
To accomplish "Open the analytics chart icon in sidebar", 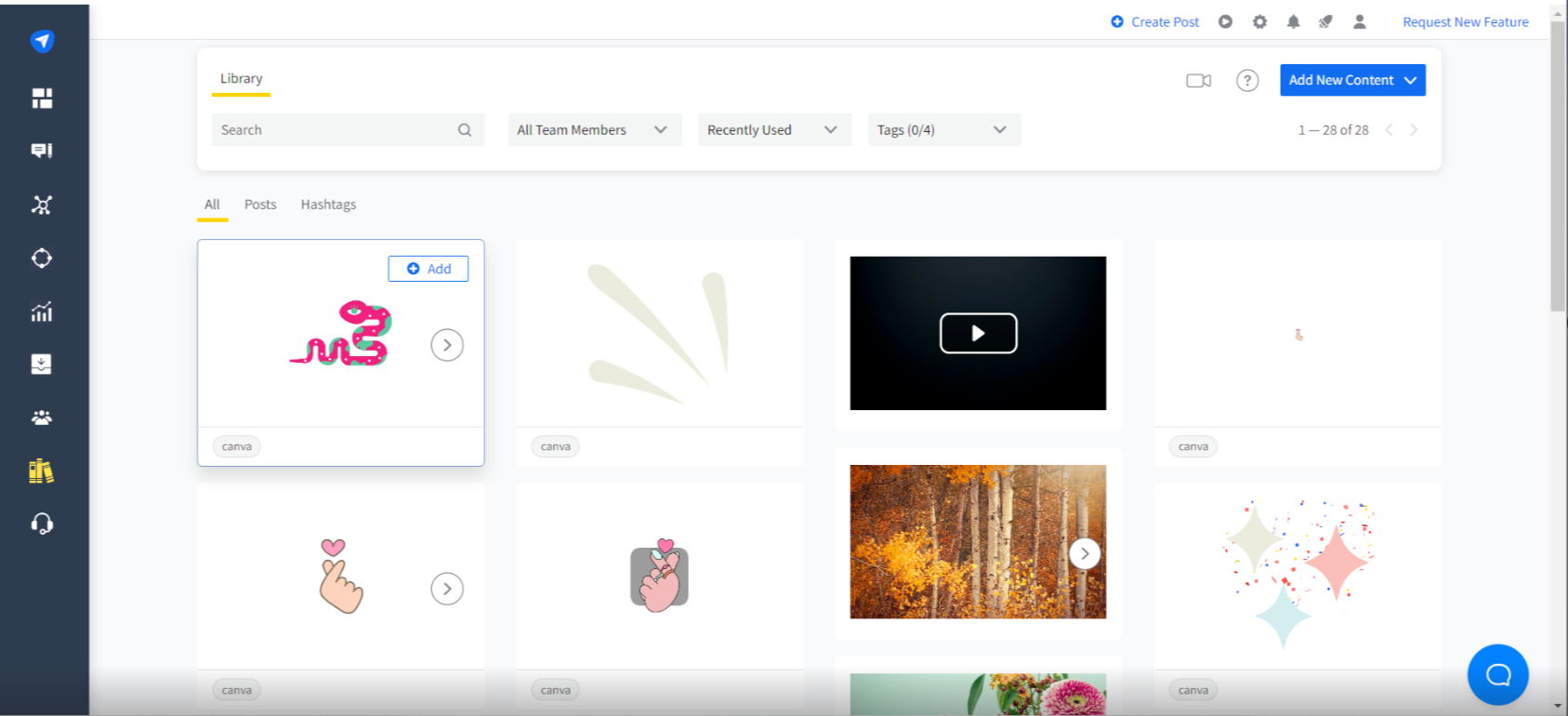I will [x=42, y=312].
